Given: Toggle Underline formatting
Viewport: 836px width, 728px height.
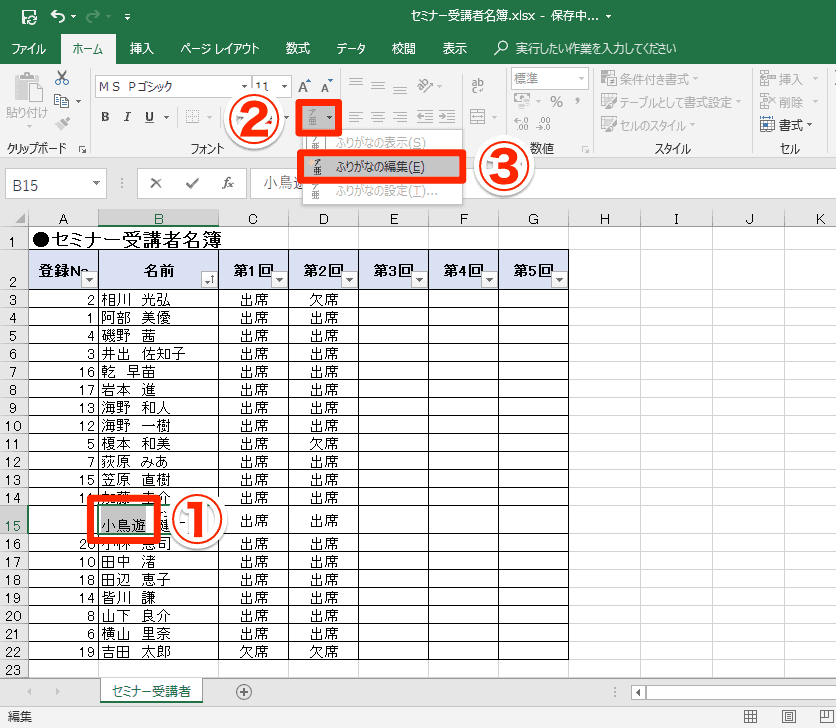Looking at the screenshot, I should click(x=150, y=117).
